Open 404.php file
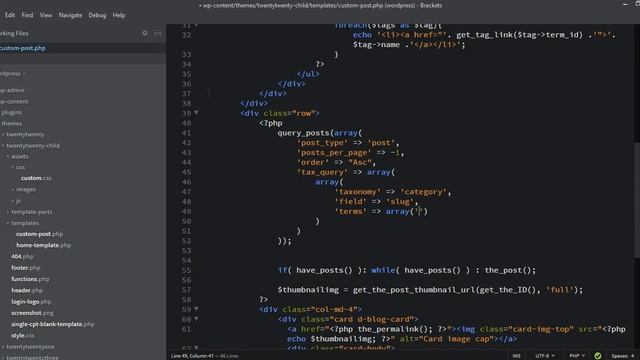The width and height of the screenshot is (640, 360). (22, 257)
